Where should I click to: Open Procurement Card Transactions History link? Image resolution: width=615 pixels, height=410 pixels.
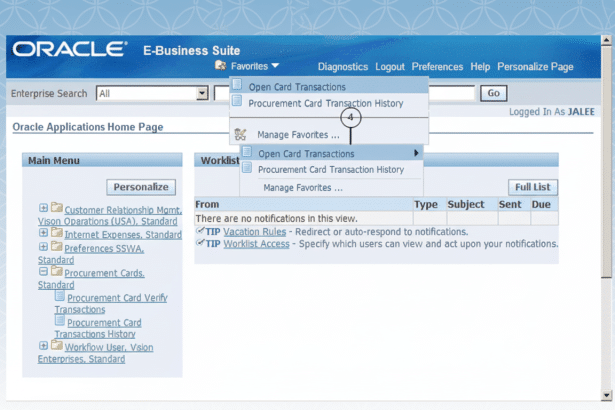[x=98, y=328]
